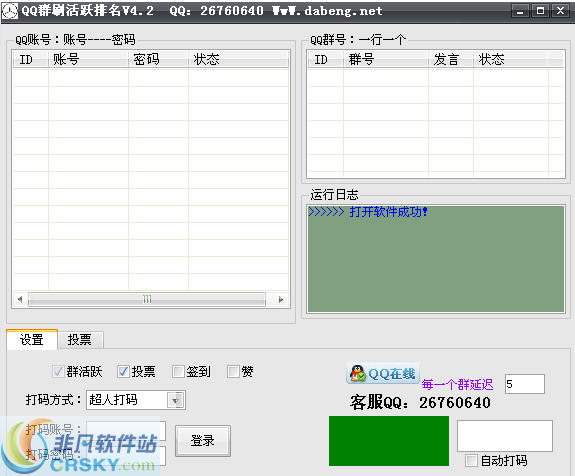
Task: Click the 密码 column header
Action: point(158,59)
